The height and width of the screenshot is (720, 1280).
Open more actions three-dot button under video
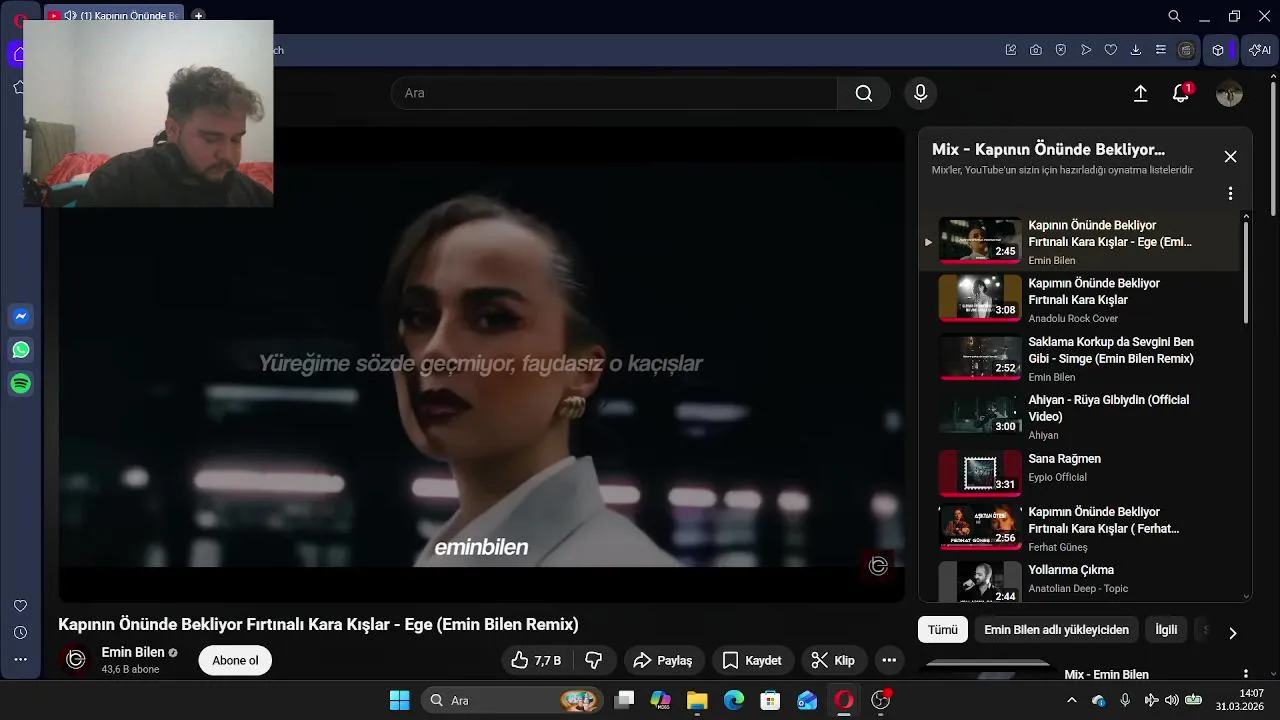[x=889, y=660]
